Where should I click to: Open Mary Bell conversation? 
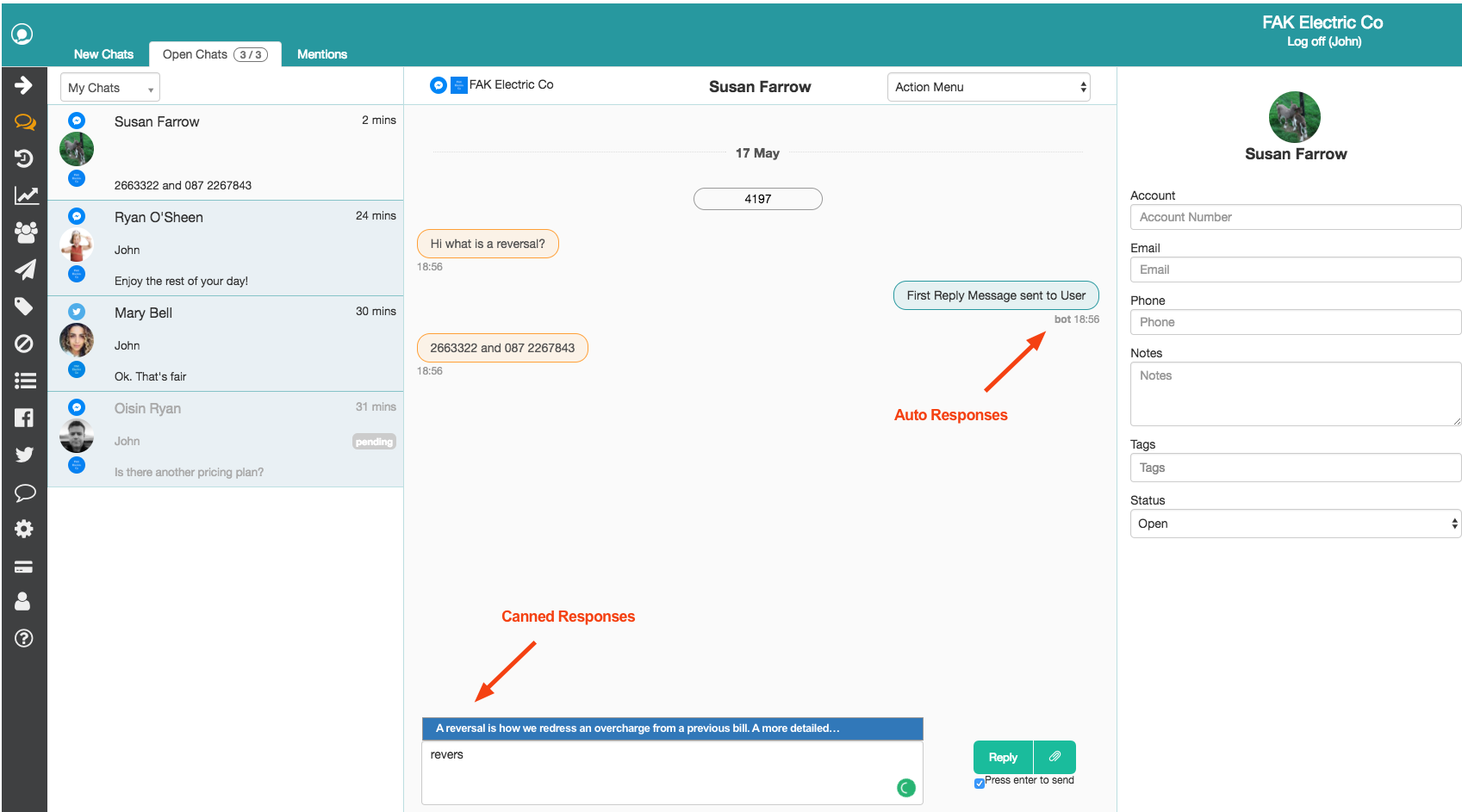(x=226, y=344)
